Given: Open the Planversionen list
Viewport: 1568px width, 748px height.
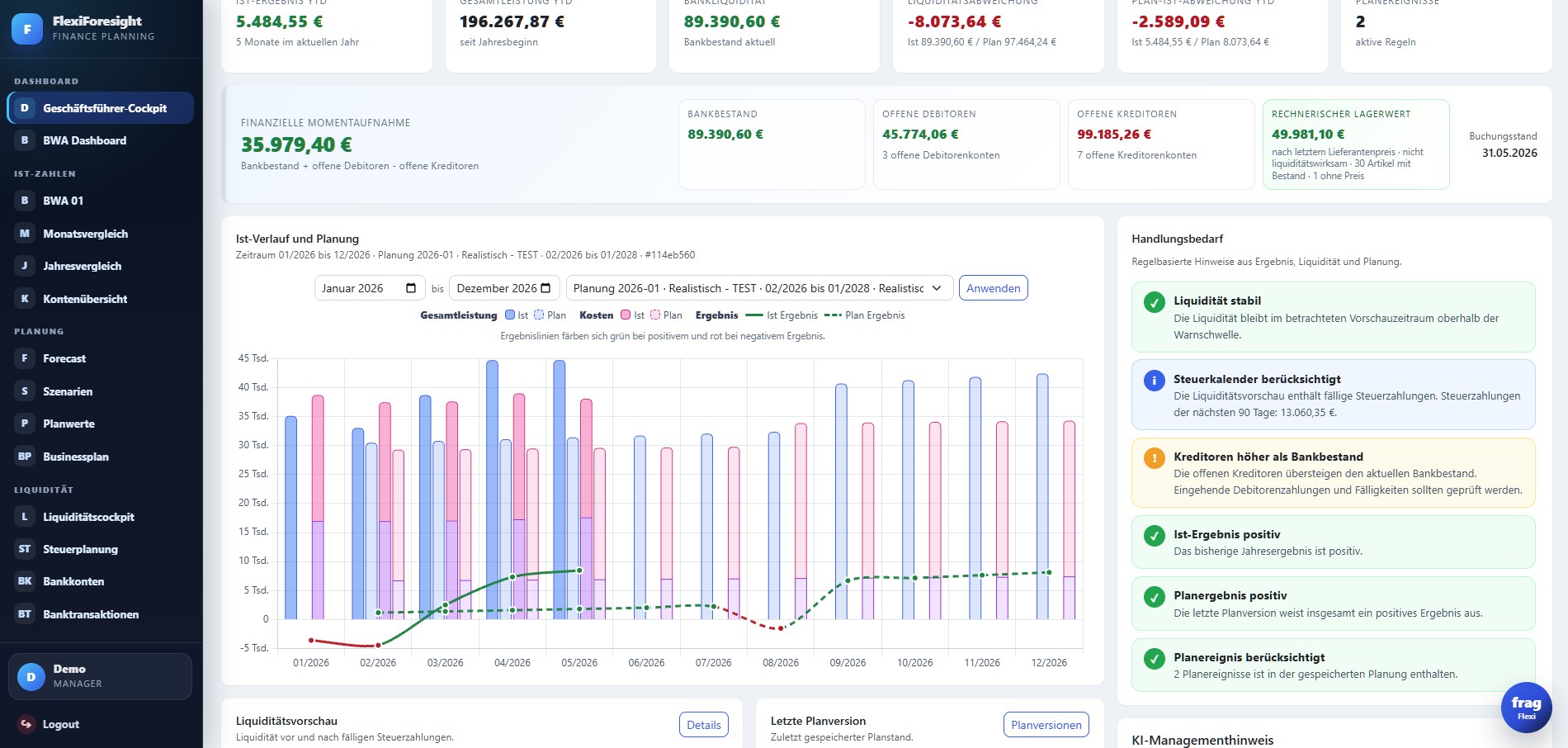Looking at the screenshot, I should click(x=1046, y=725).
